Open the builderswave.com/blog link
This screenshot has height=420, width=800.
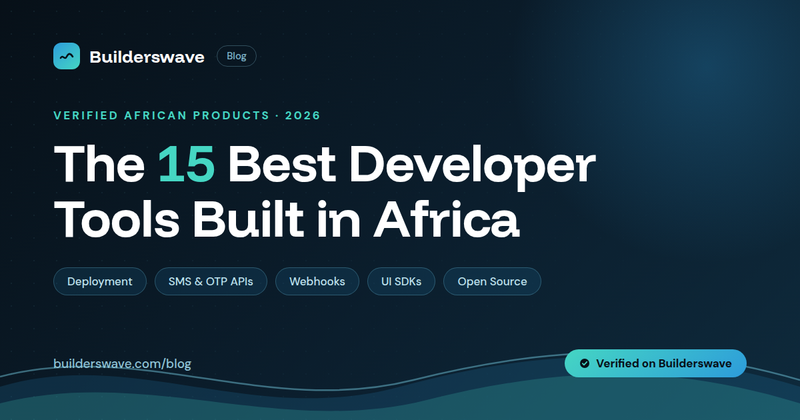pyautogui.click(x=122, y=364)
